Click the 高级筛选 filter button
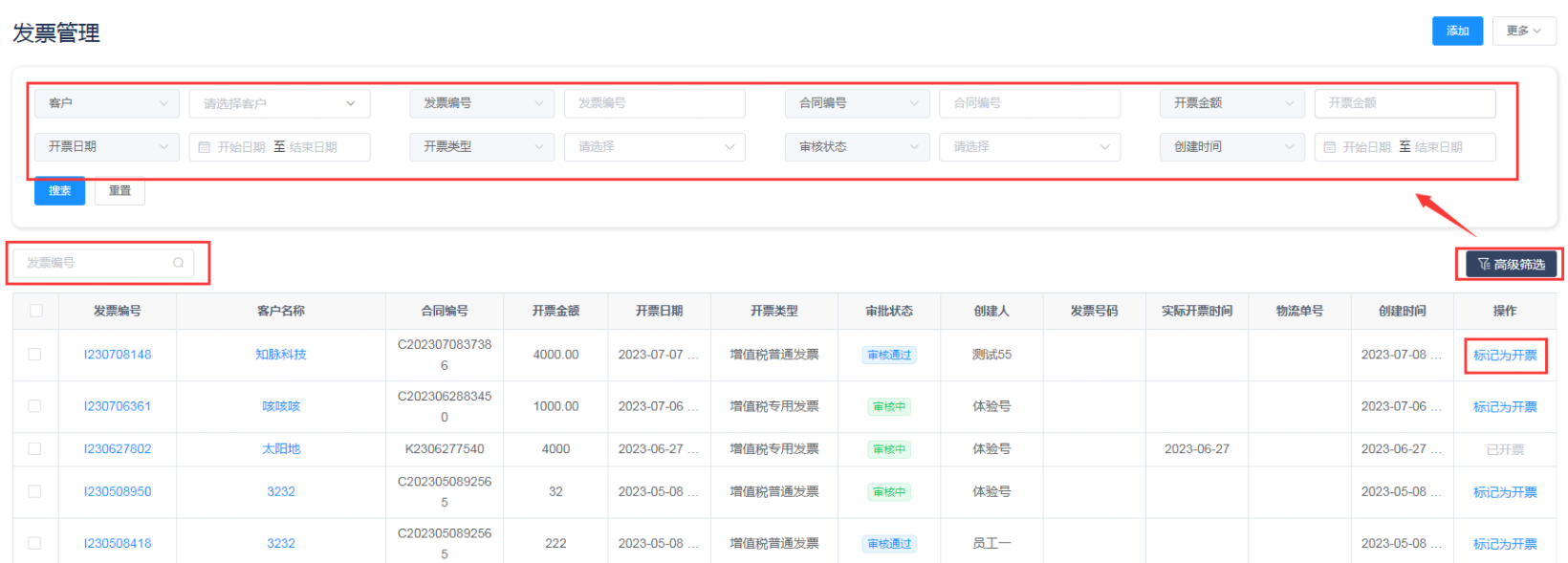 pos(1511,265)
